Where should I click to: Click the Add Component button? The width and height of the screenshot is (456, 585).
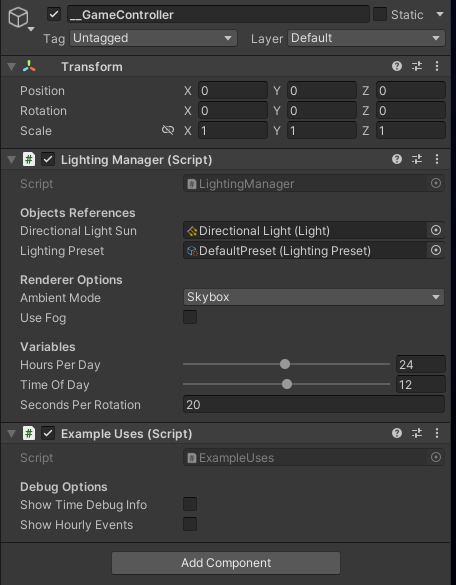pyautogui.click(x=226, y=563)
